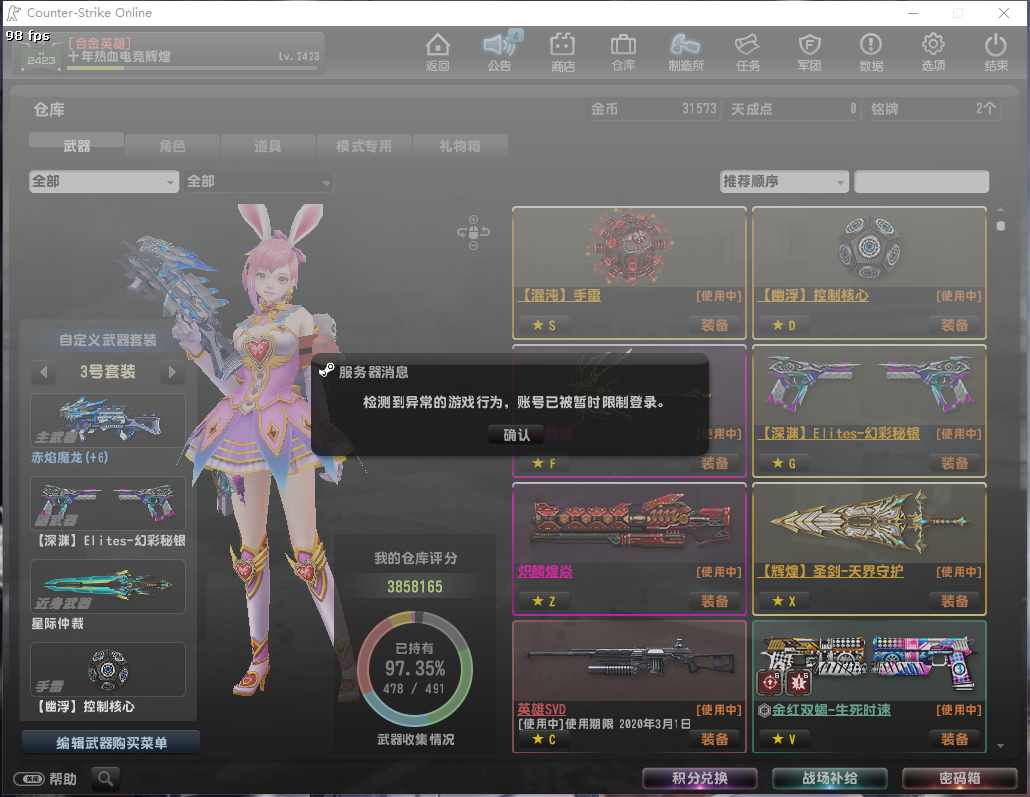Click the magnifier search icon at bottom left
This screenshot has width=1030, height=797.
[106, 779]
